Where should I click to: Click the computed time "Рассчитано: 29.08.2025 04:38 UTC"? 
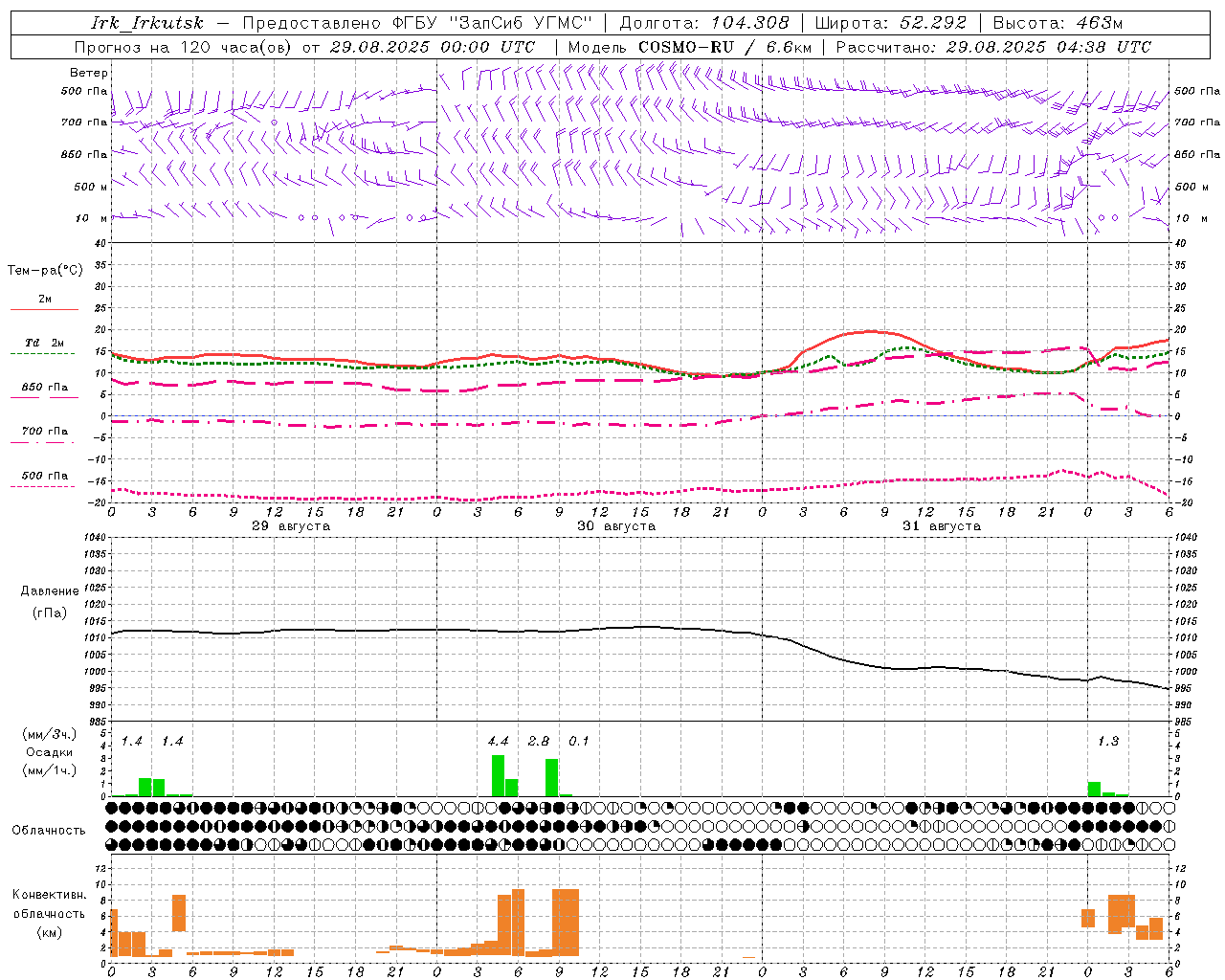(x=993, y=47)
